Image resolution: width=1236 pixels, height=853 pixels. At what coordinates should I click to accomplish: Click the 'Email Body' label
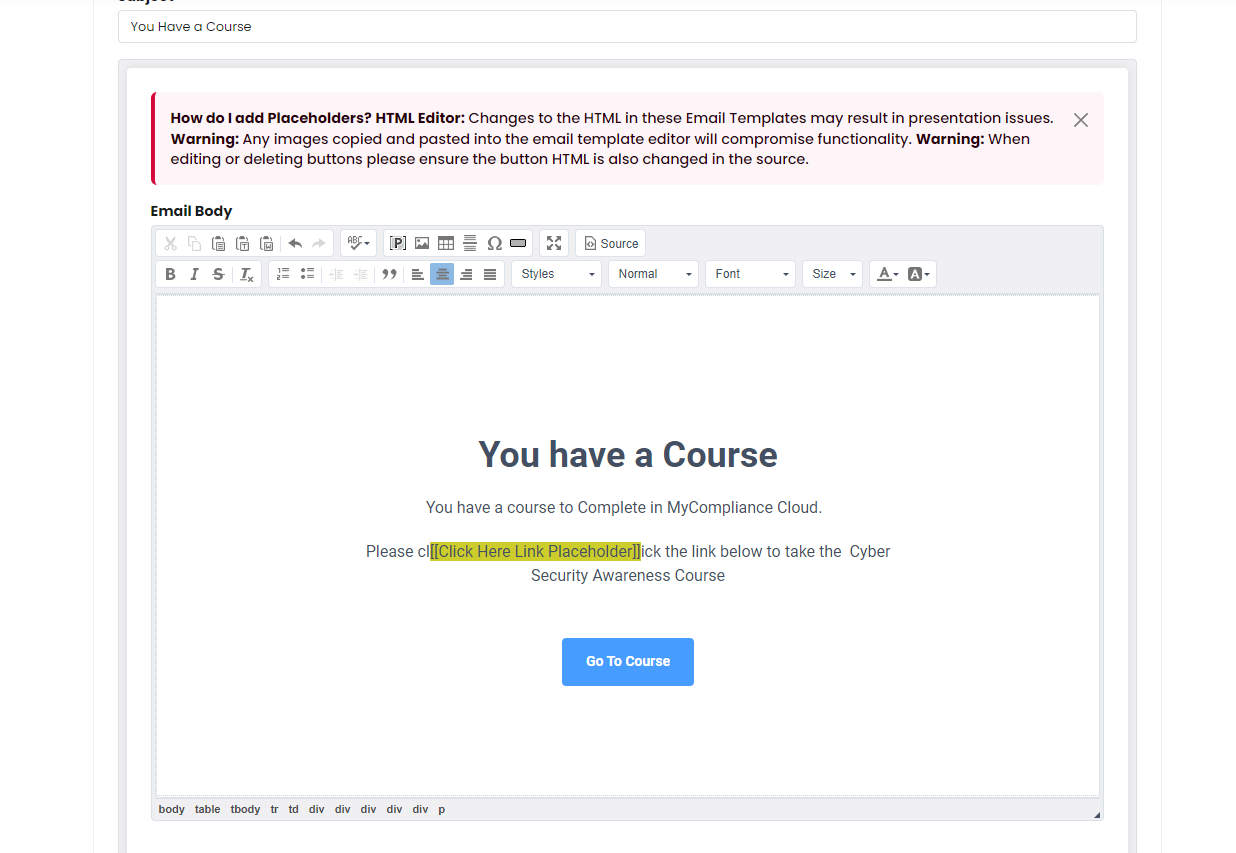pyautogui.click(x=191, y=211)
